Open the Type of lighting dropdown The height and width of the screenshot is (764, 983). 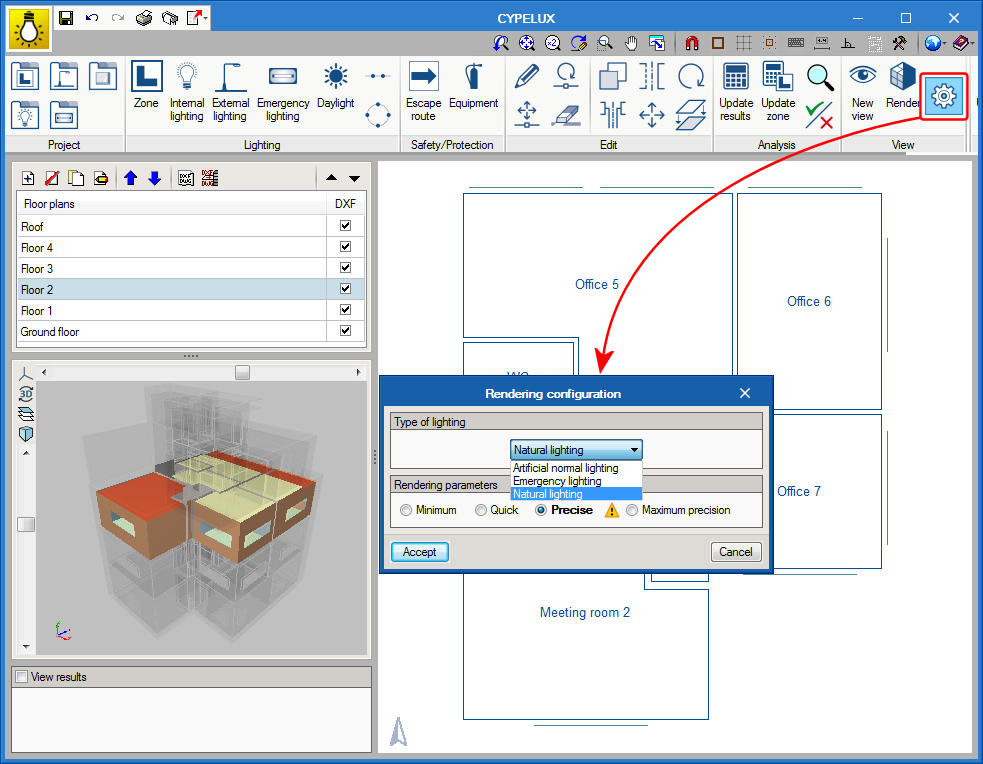pyautogui.click(x=576, y=450)
